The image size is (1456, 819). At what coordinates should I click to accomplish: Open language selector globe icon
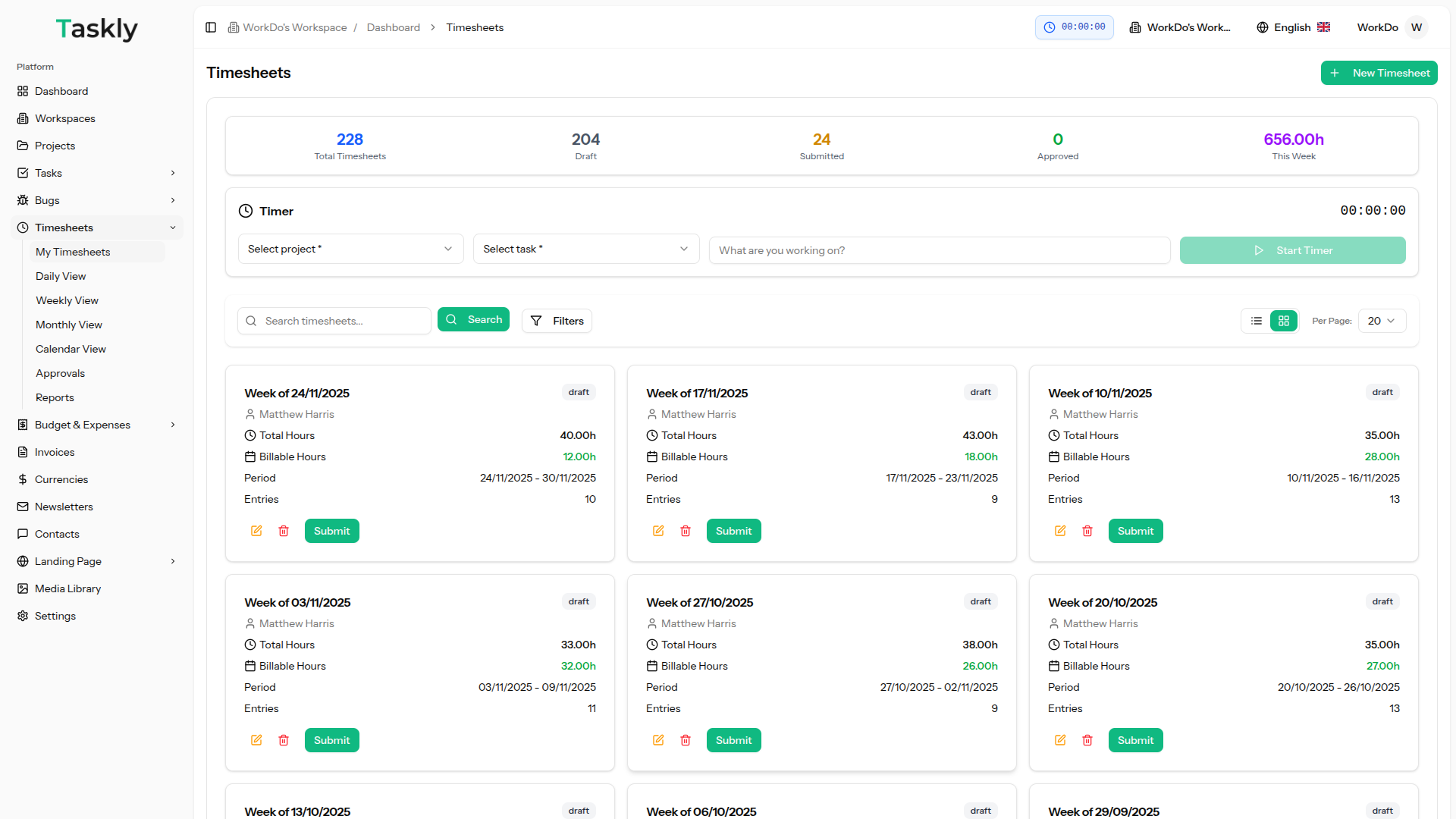click(1263, 27)
